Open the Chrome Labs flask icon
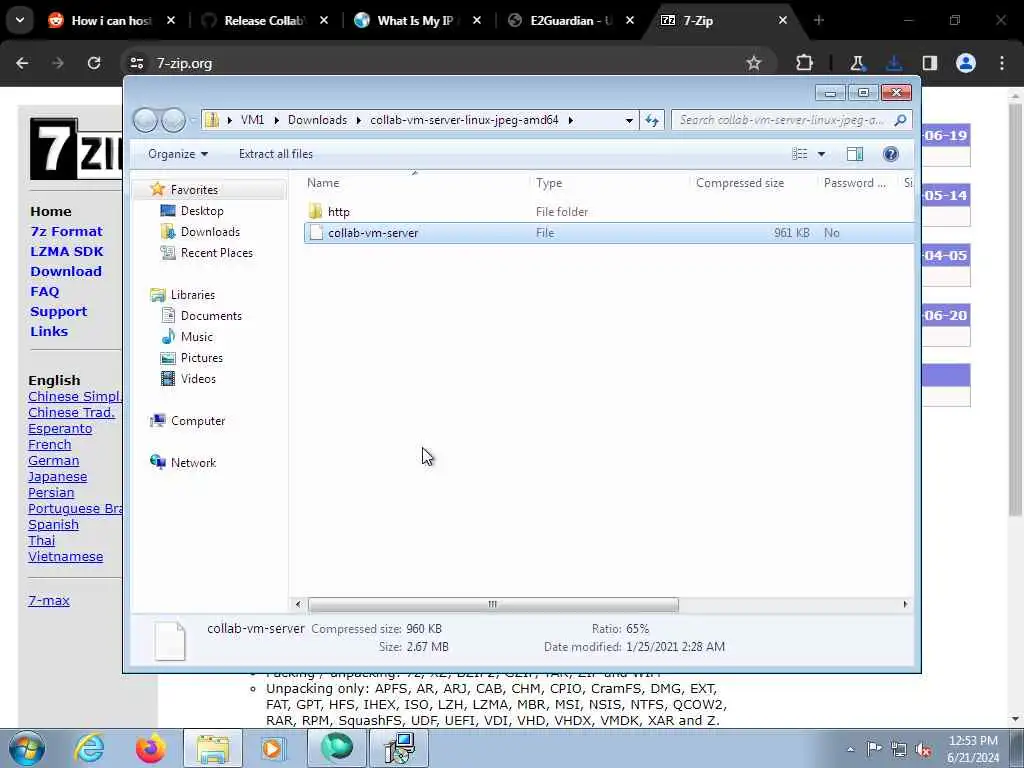Image resolution: width=1024 pixels, height=768 pixels. pyautogui.click(x=857, y=63)
